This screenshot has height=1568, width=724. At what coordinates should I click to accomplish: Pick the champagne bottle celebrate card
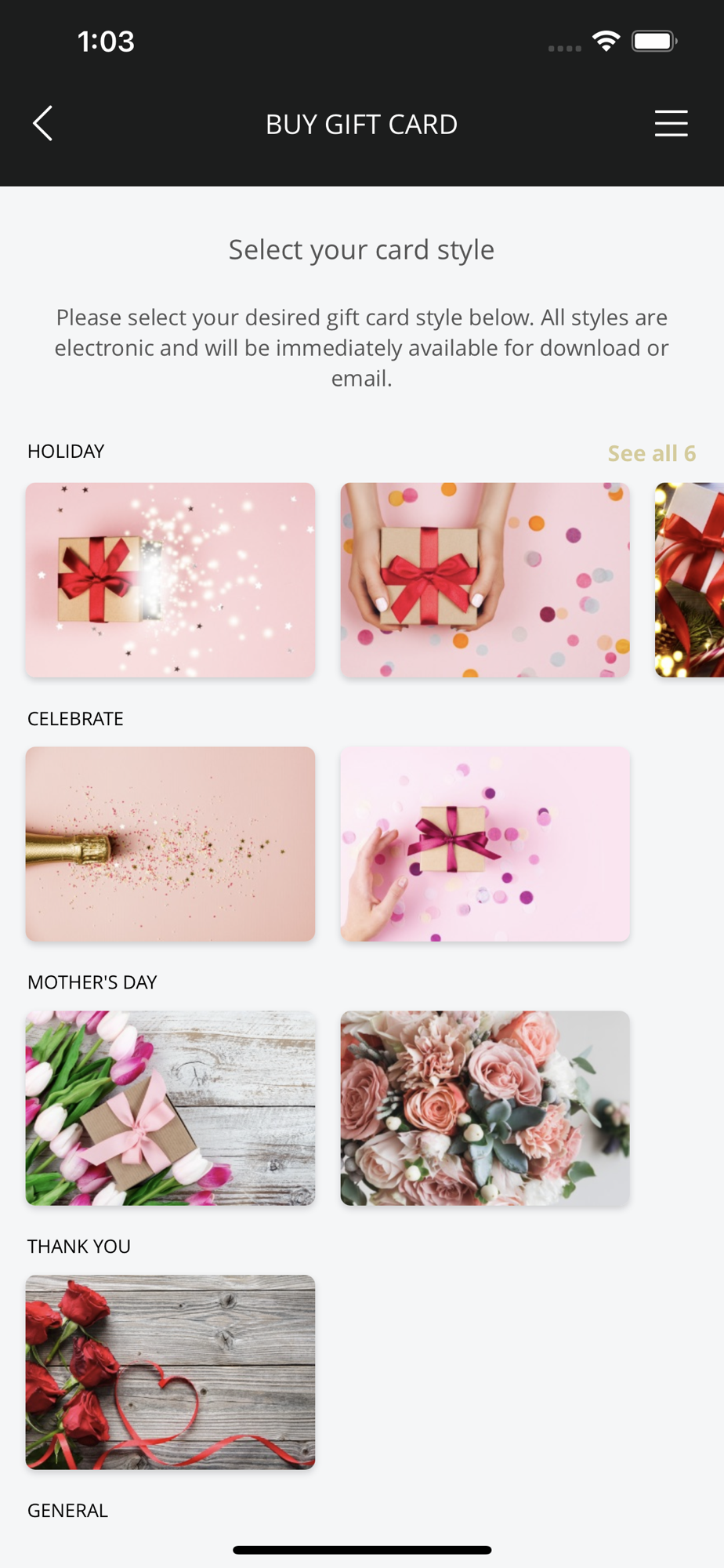(x=171, y=844)
